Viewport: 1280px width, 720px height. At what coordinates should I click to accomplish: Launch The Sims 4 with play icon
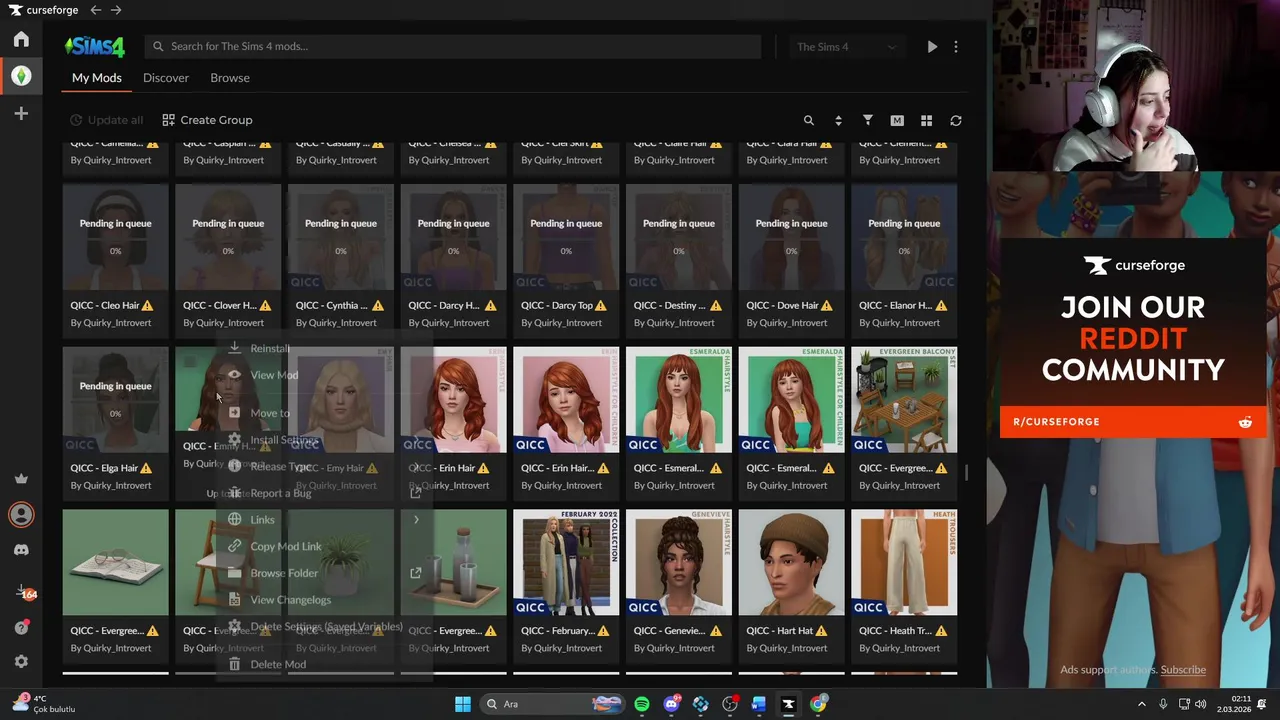[932, 46]
